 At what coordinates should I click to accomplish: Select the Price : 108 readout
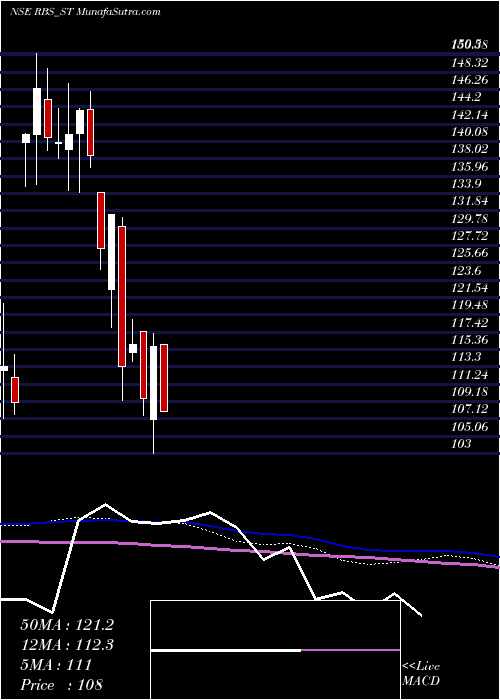pyautogui.click(x=62, y=685)
